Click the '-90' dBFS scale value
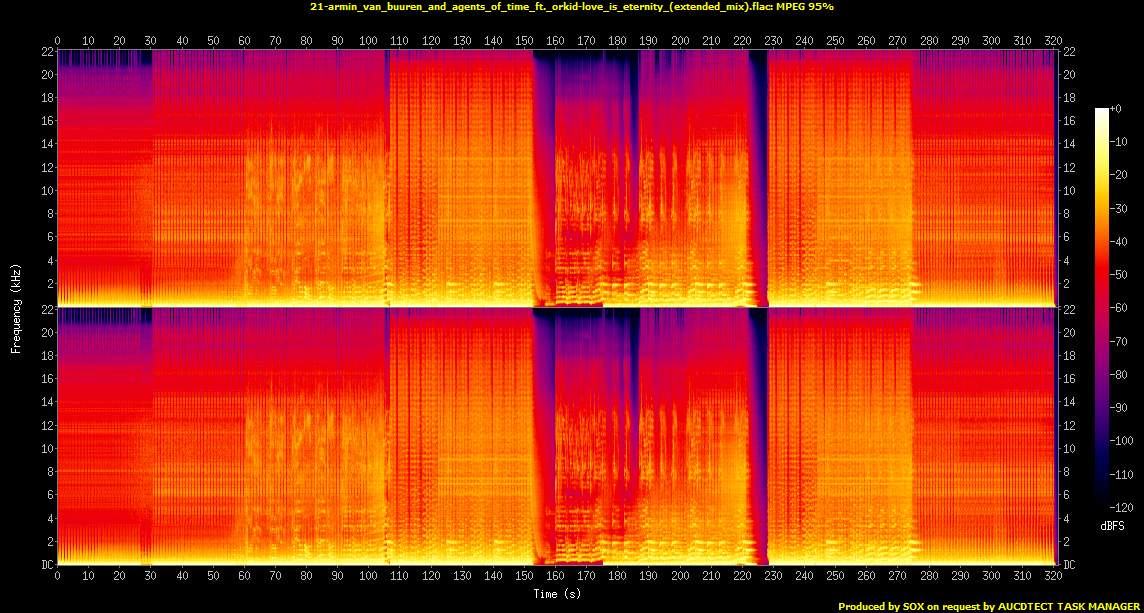Screen dimensions: 1144x613 coord(1118,407)
